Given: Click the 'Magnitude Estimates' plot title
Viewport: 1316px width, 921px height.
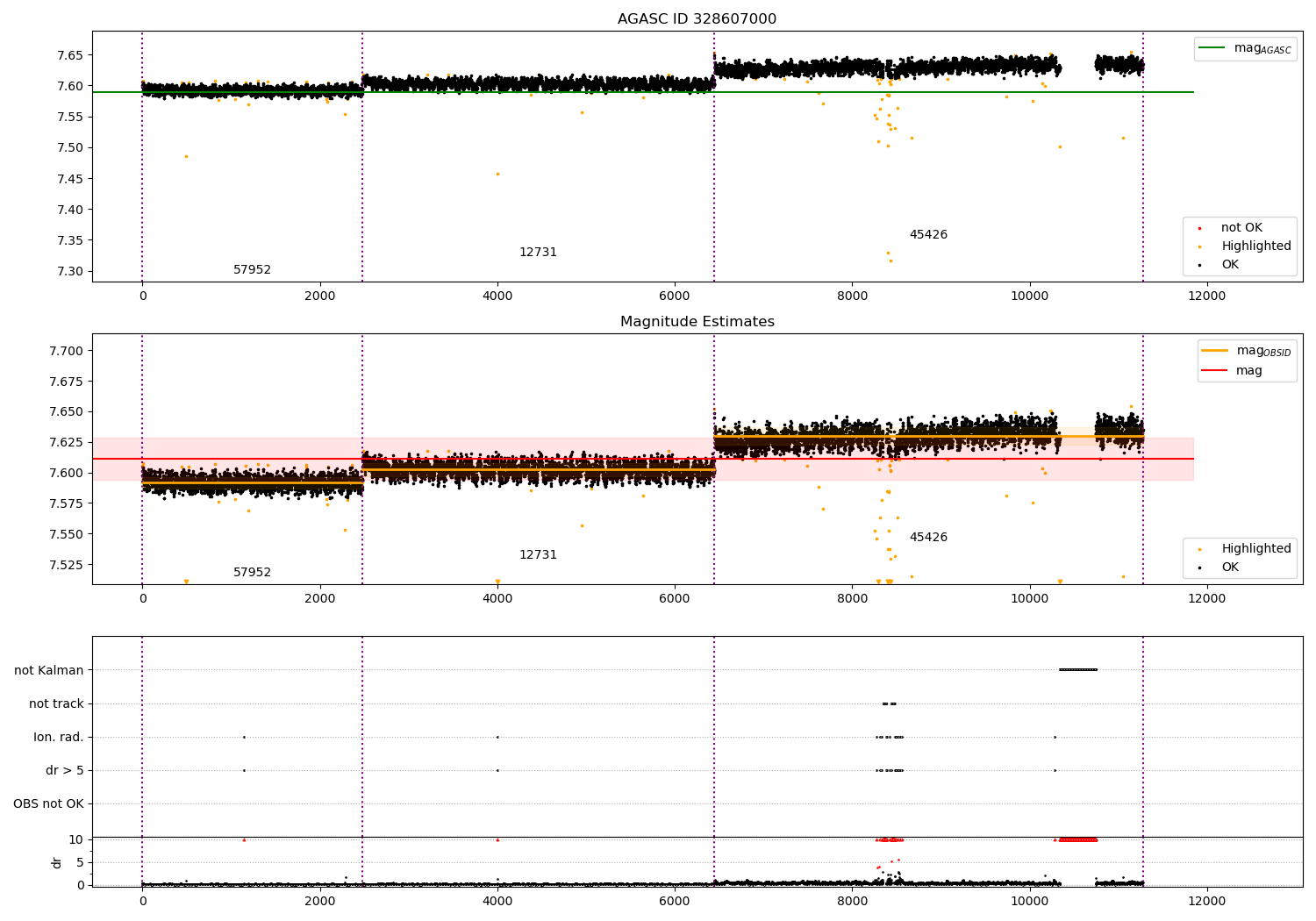Looking at the screenshot, I should click(697, 322).
